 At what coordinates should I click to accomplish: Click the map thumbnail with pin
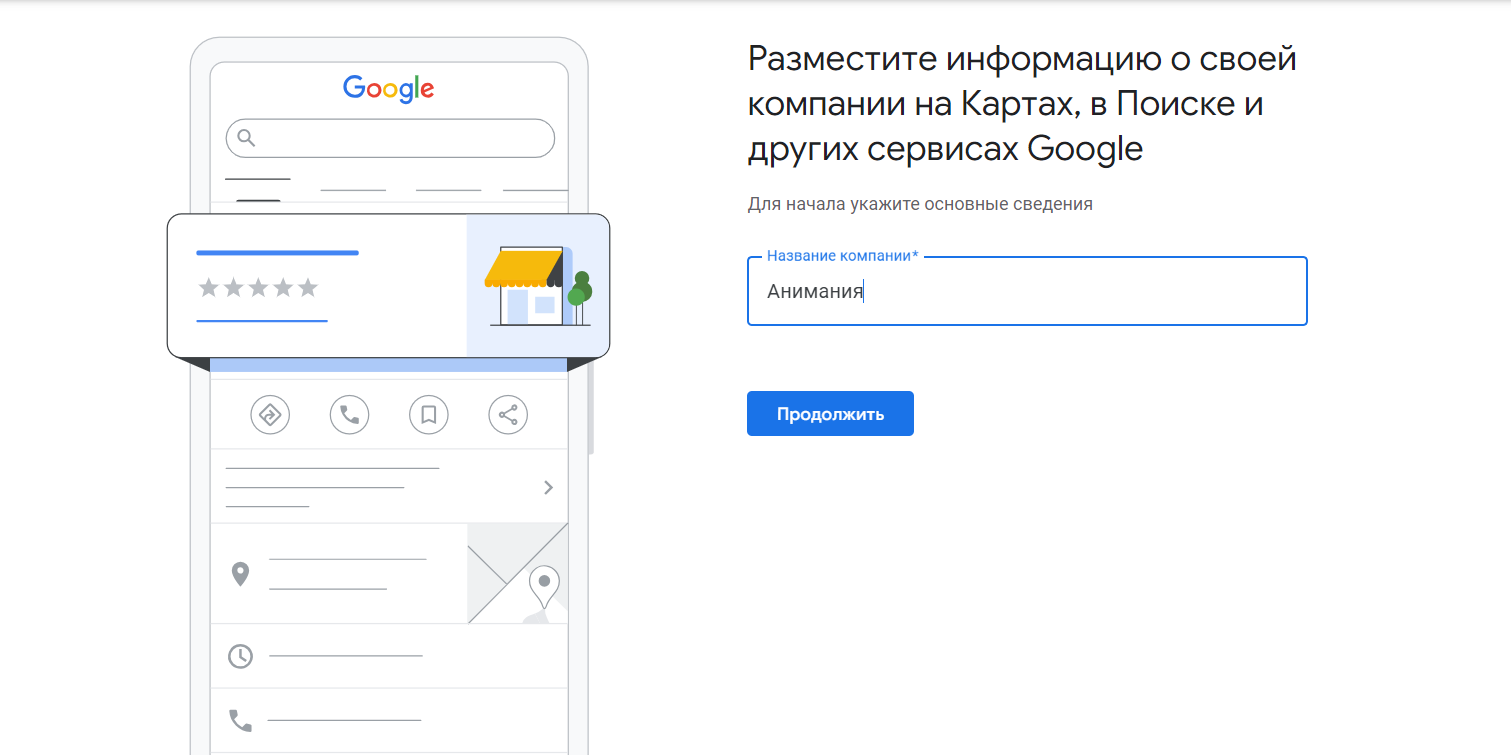click(518, 573)
